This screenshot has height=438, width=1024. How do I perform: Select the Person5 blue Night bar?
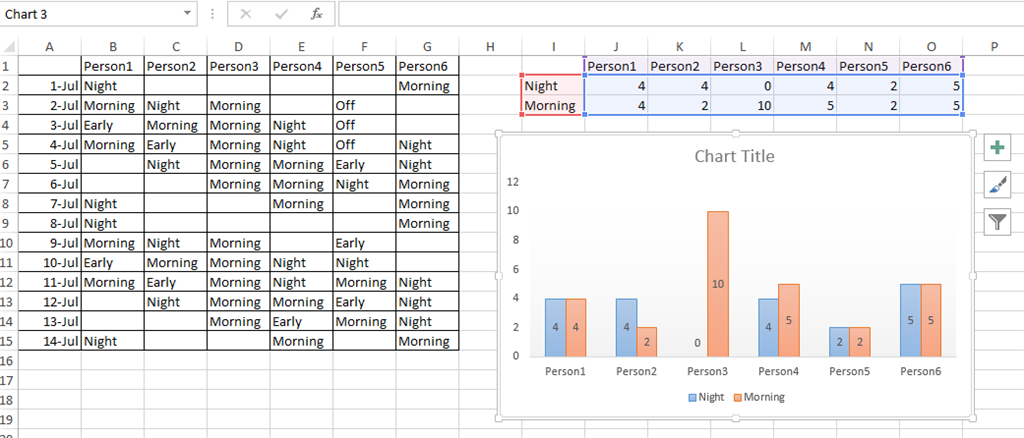[839, 341]
